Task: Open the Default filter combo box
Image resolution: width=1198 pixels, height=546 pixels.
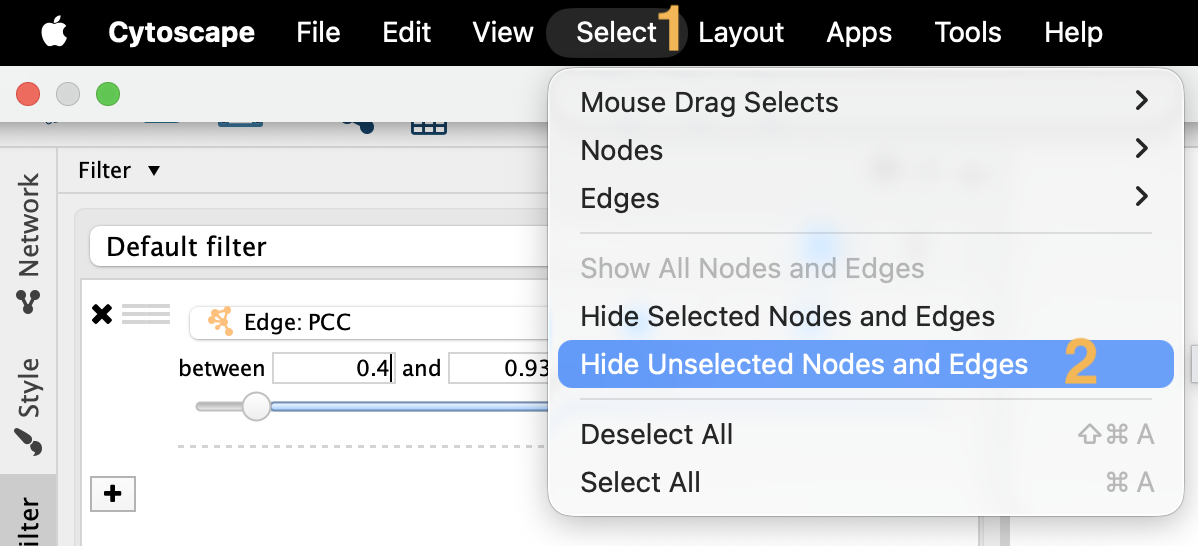Action: [320, 246]
